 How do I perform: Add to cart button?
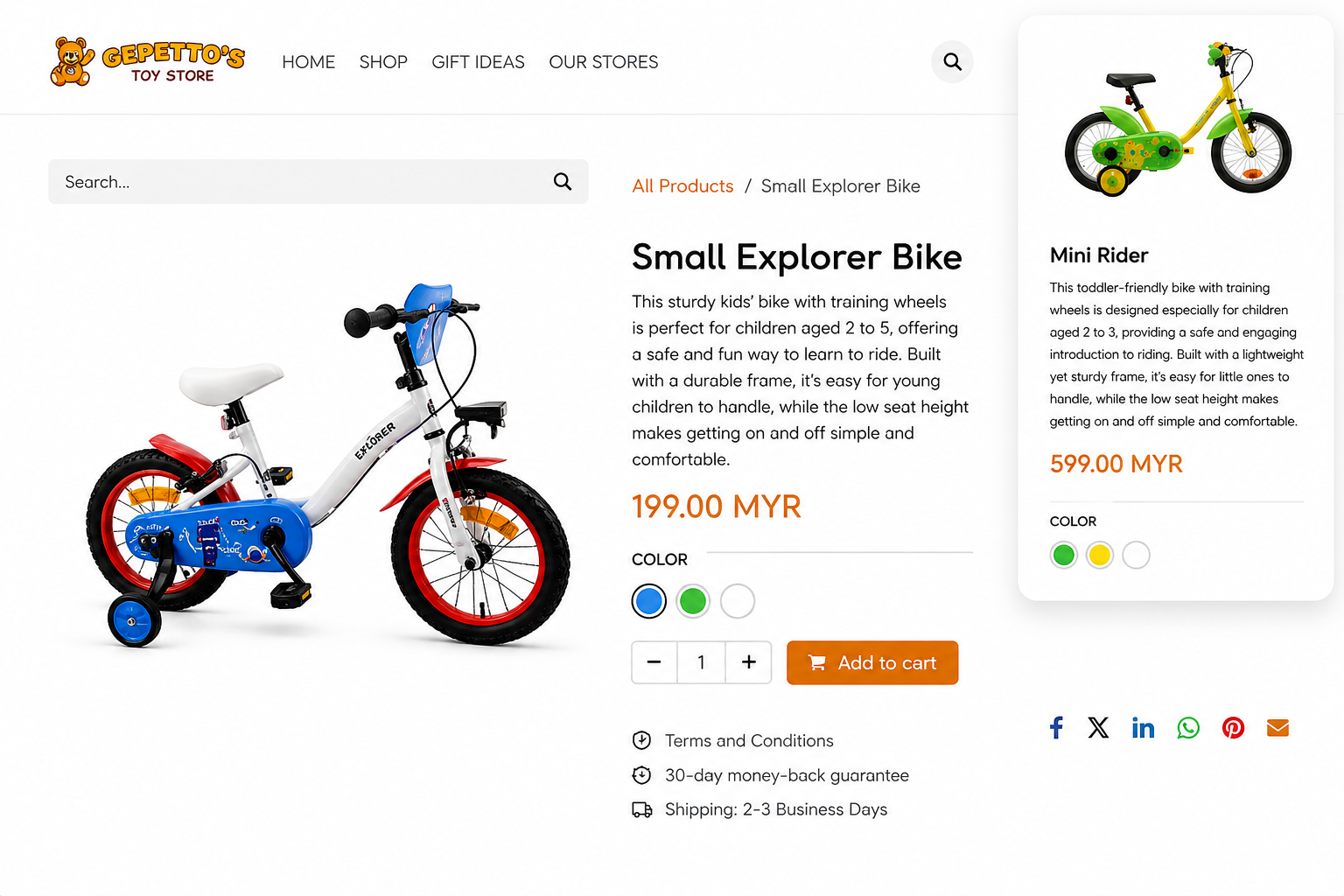pos(872,662)
